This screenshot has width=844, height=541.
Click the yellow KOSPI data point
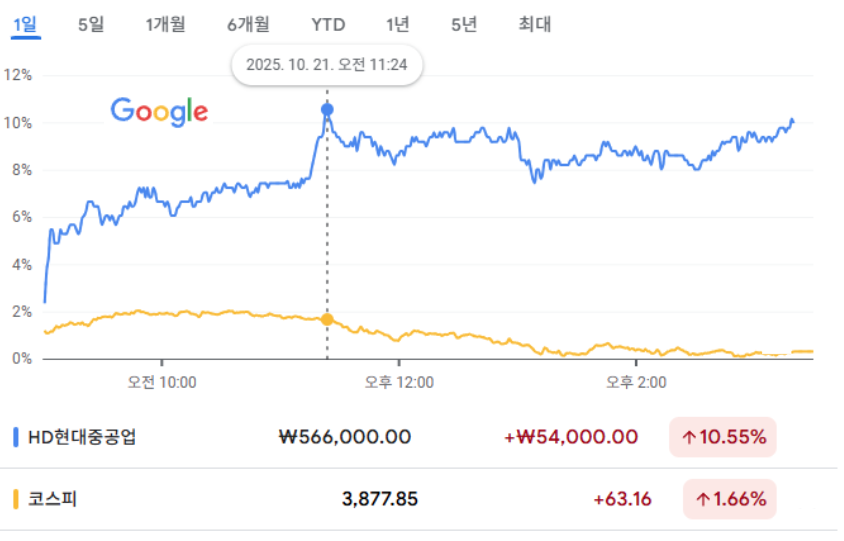pyautogui.click(x=327, y=319)
